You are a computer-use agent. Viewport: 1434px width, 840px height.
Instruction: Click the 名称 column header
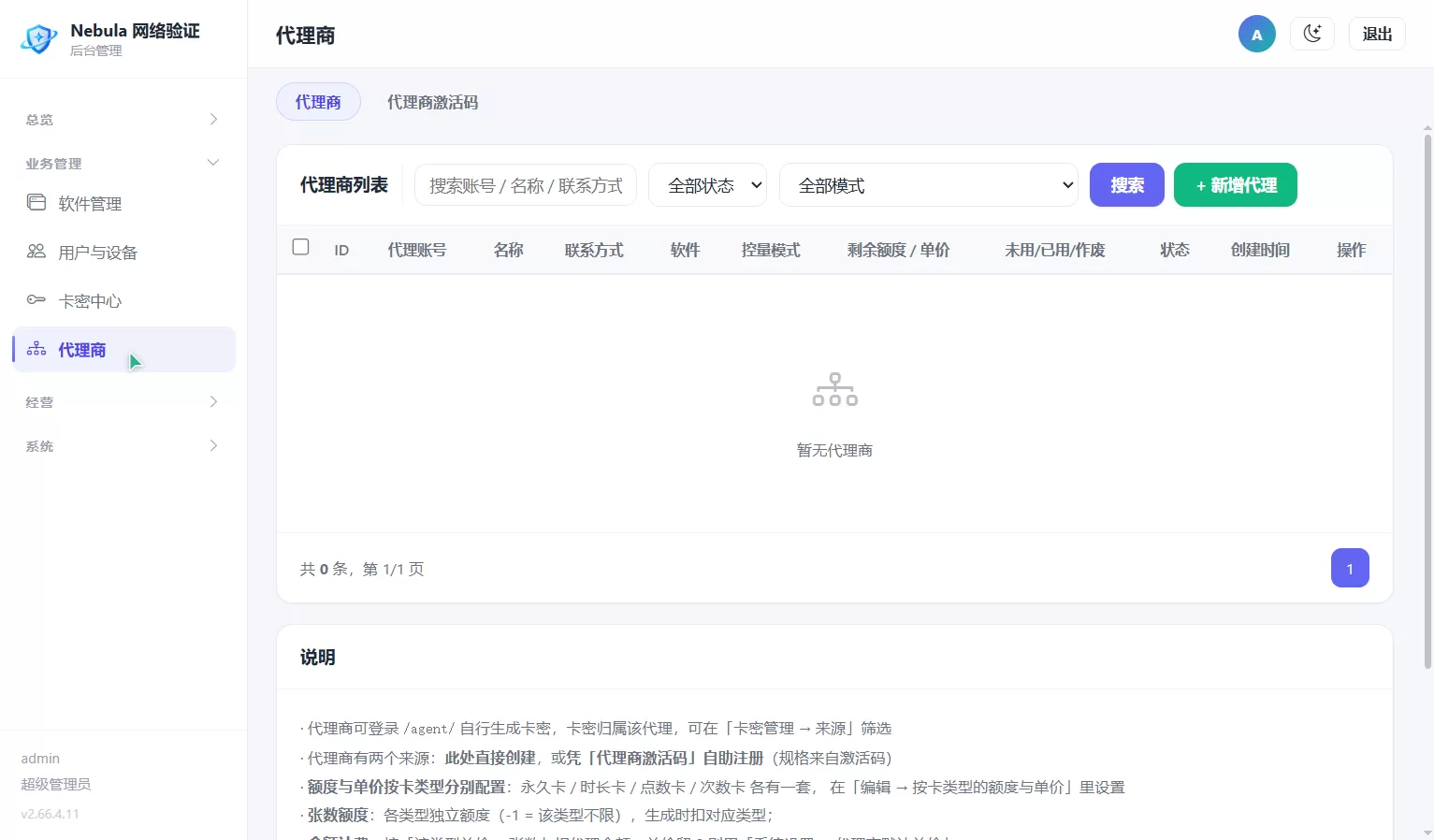pos(508,250)
